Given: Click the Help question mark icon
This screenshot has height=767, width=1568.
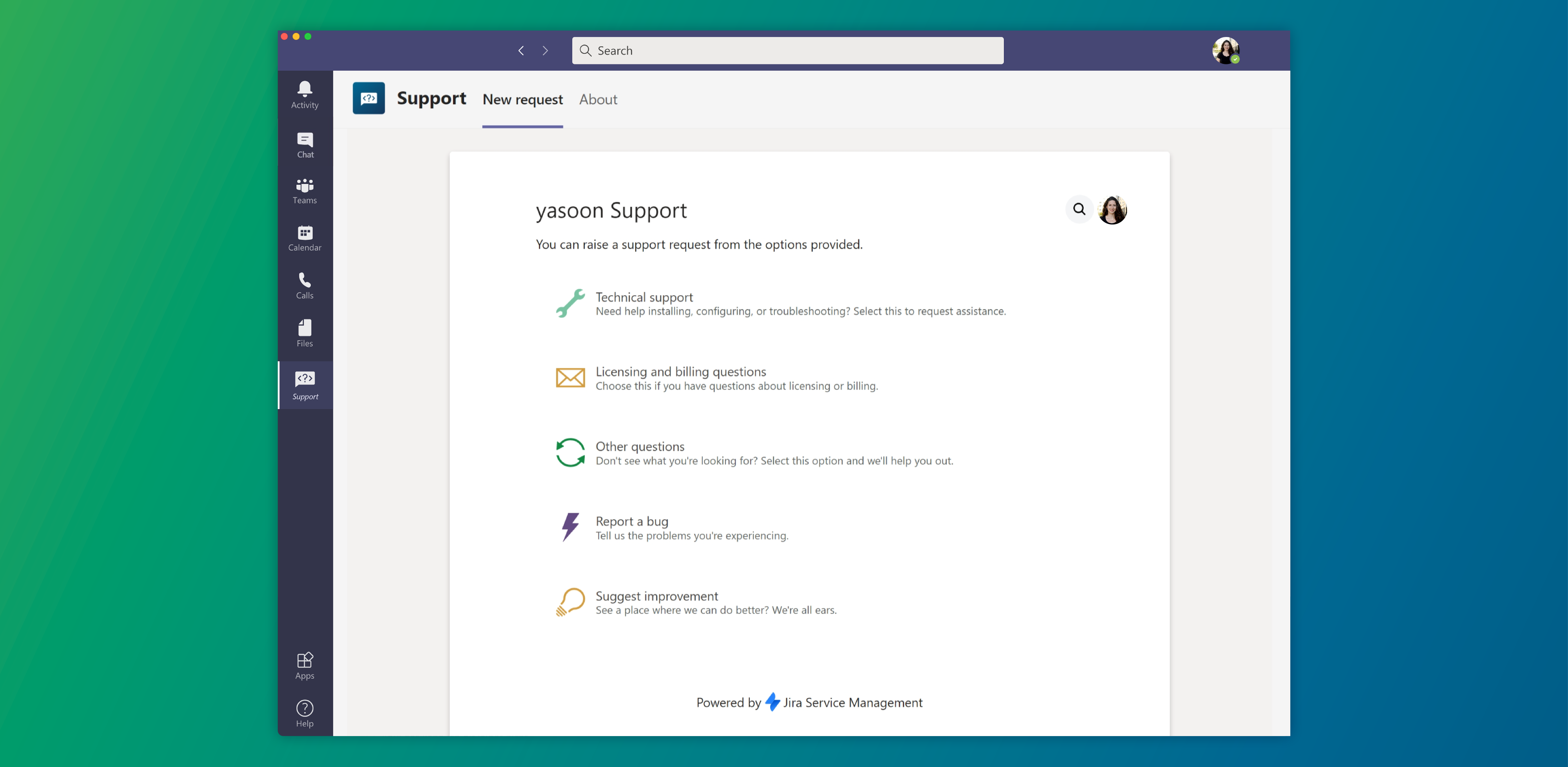Looking at the screenshot, I should pos(304,713).
